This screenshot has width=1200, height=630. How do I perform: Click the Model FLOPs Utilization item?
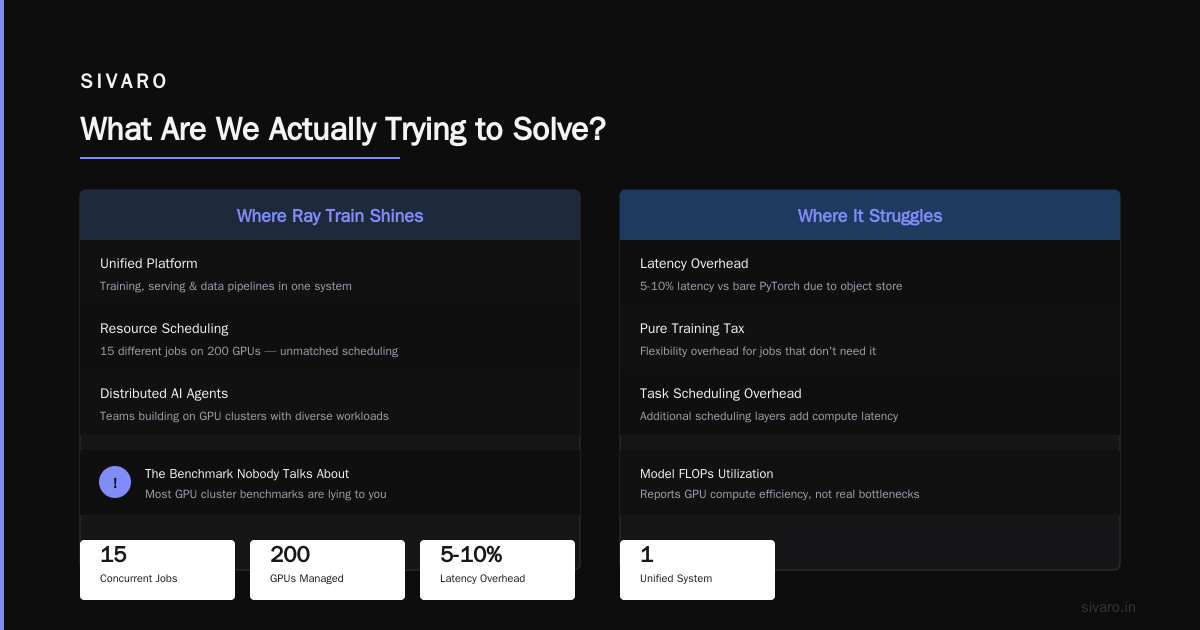click(870, 483)
